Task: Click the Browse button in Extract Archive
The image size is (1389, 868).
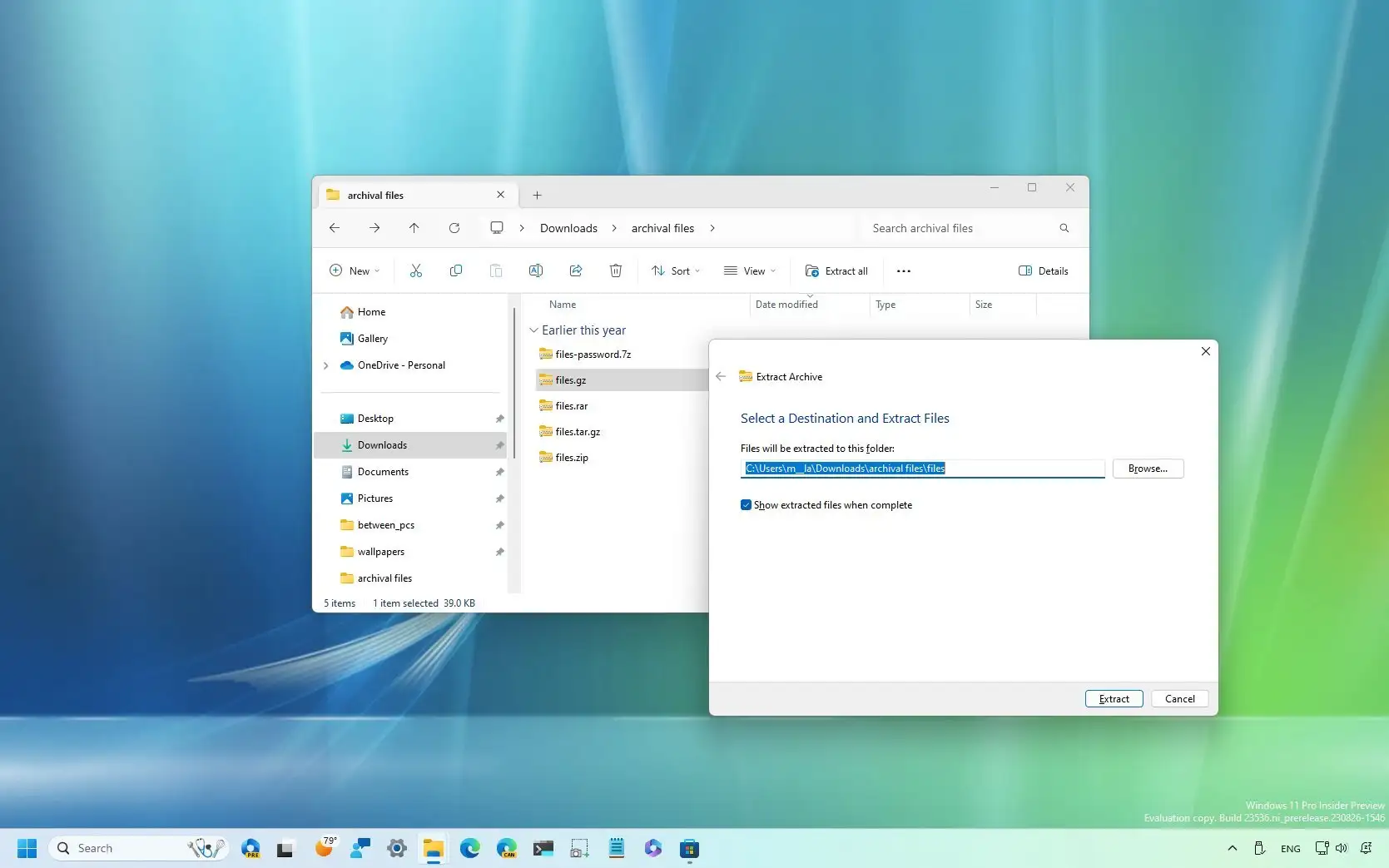Action: coord(1147,468)
